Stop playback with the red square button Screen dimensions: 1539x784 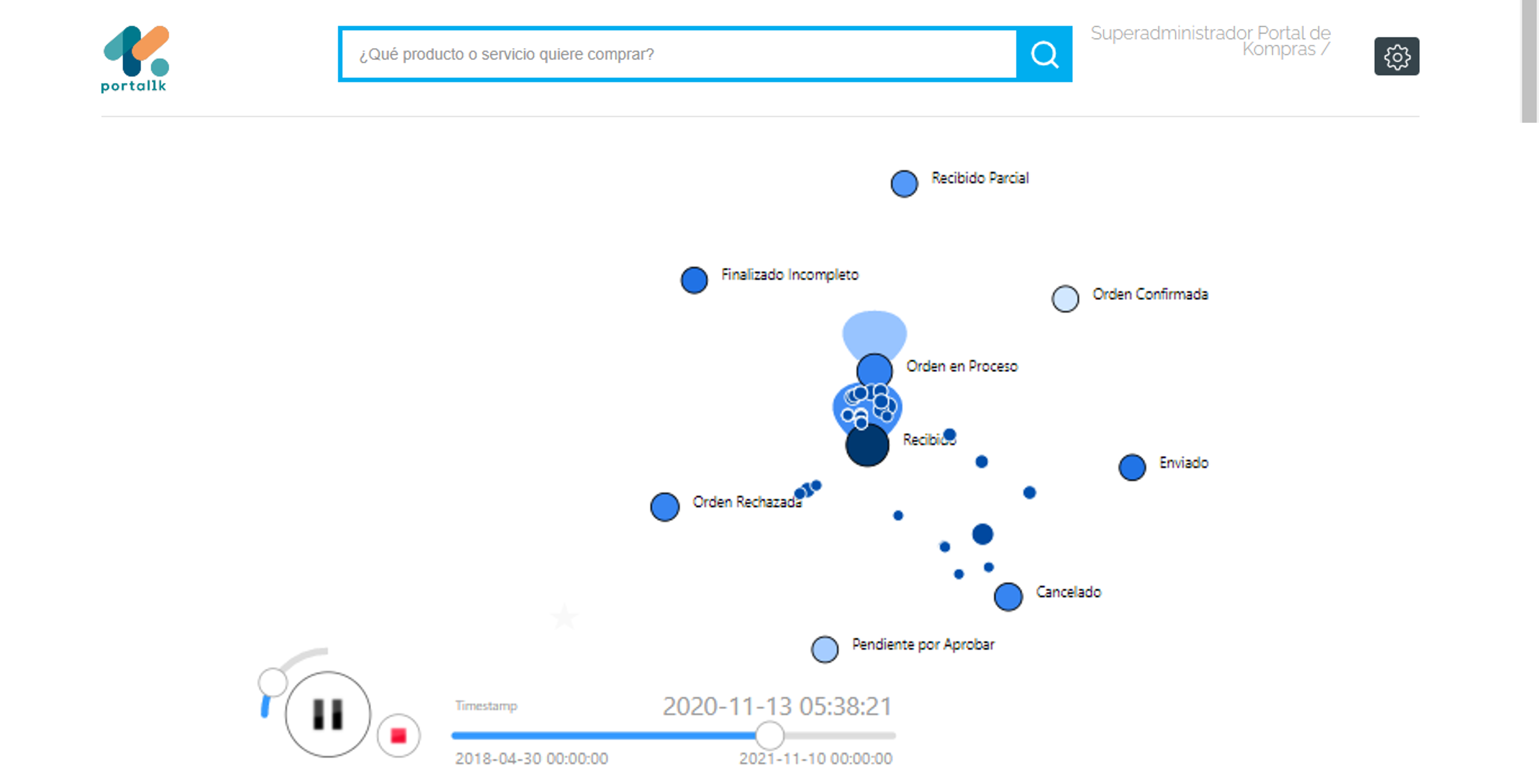tap(398, 735)
